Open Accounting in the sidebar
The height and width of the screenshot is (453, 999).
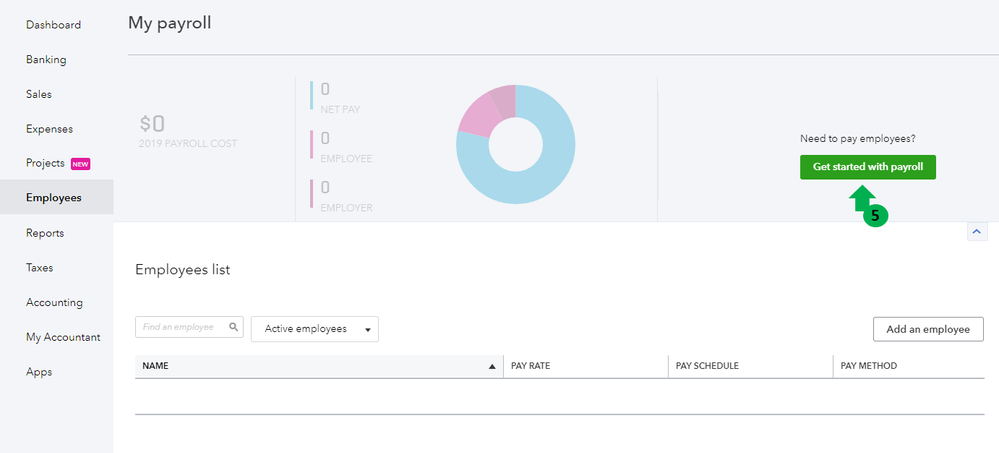coord(54,302)
